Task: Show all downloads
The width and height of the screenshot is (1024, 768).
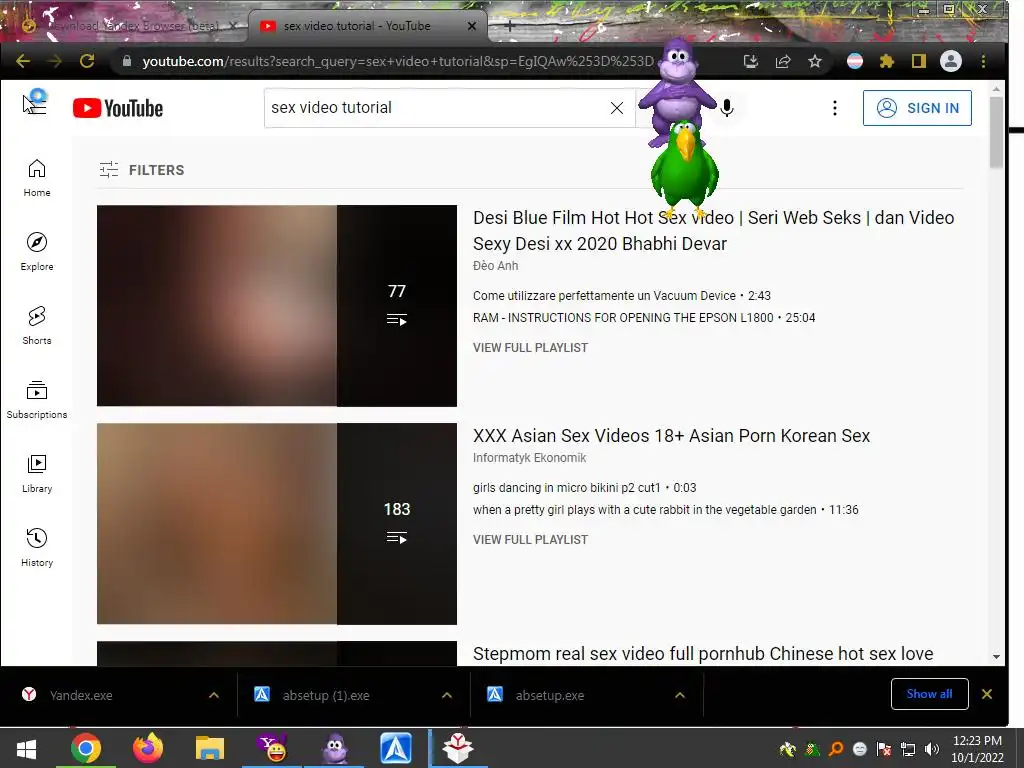Action: 929,694
